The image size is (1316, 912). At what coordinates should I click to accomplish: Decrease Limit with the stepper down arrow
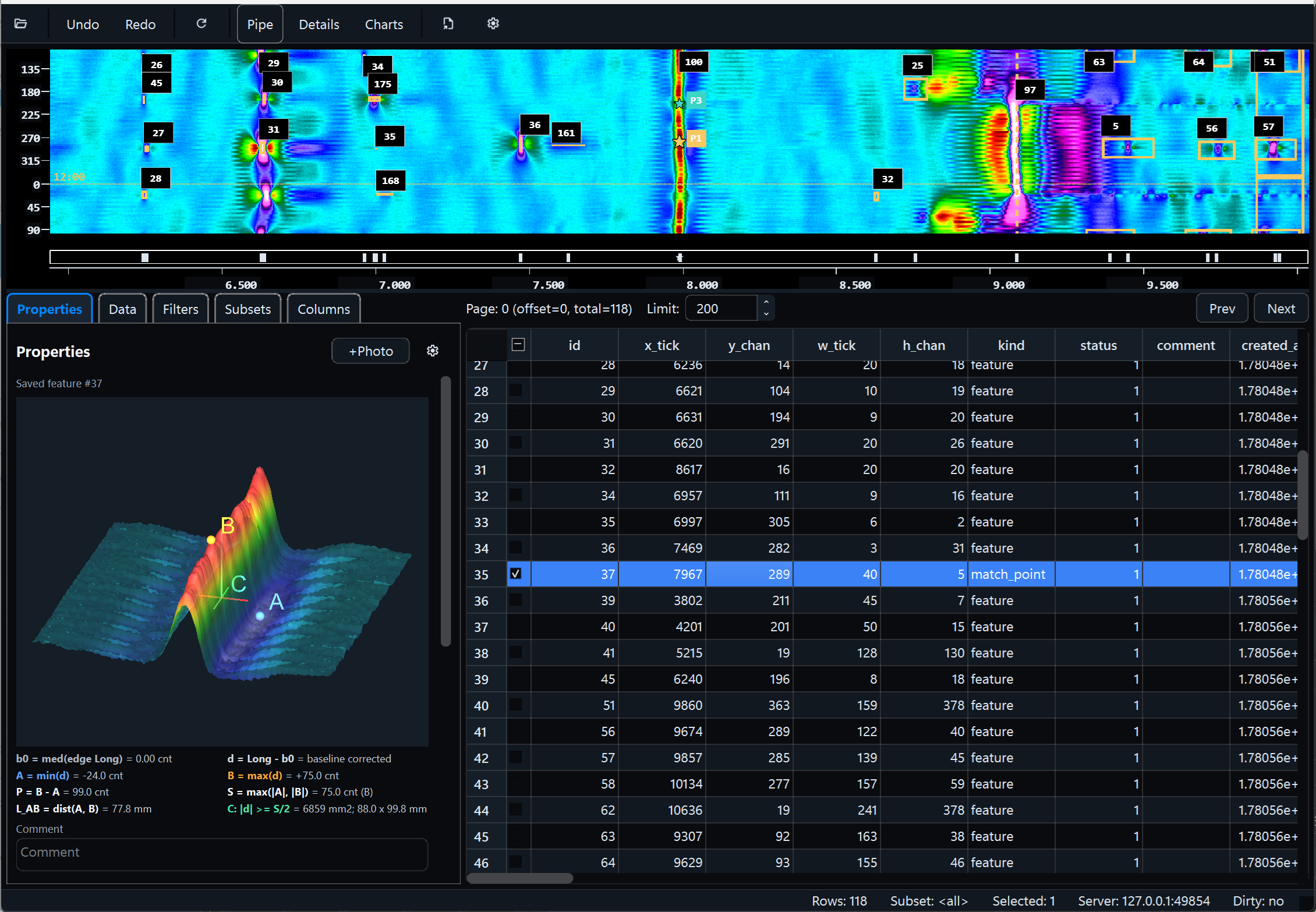pyautogui.click(x=766, y=314)
